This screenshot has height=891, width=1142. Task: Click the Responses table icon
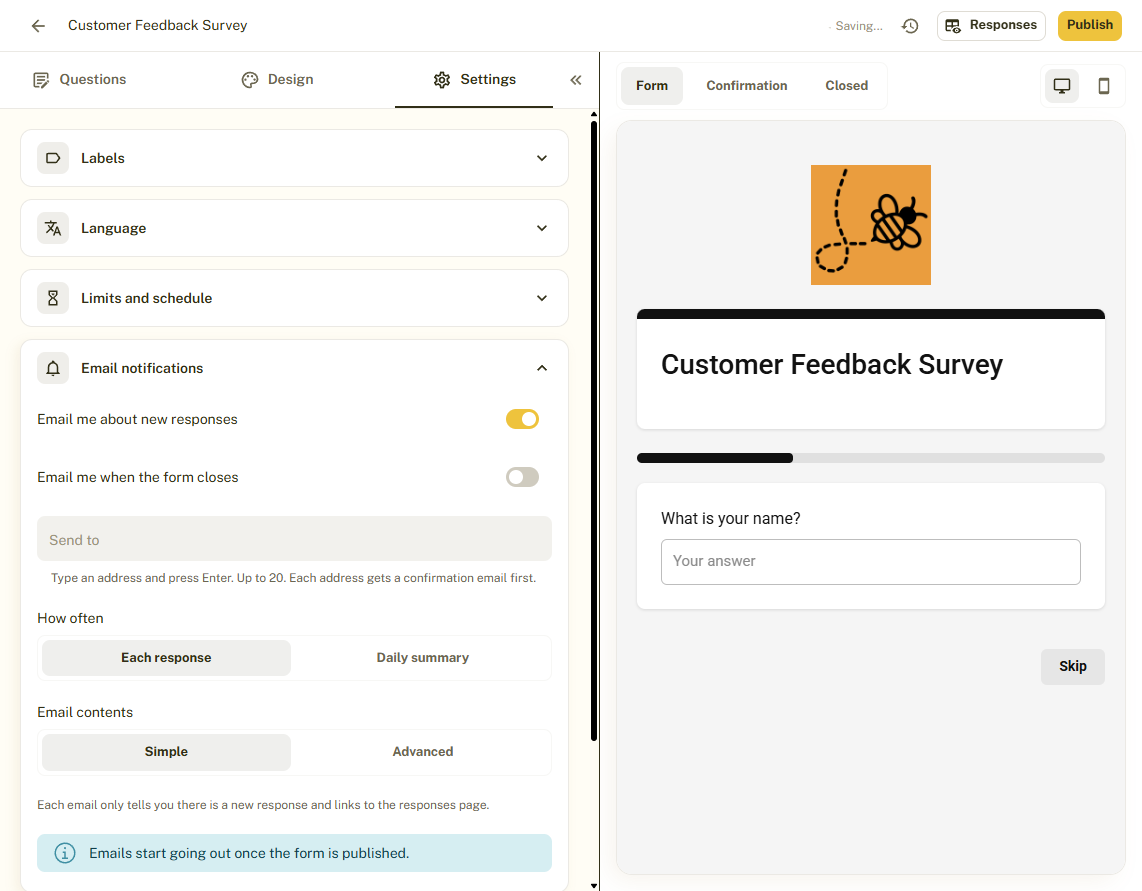coord(953,25)
